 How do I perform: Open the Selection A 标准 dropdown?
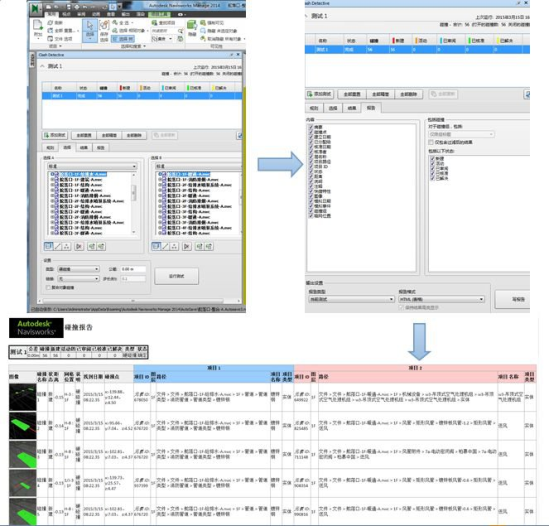[x=92, y=166]
